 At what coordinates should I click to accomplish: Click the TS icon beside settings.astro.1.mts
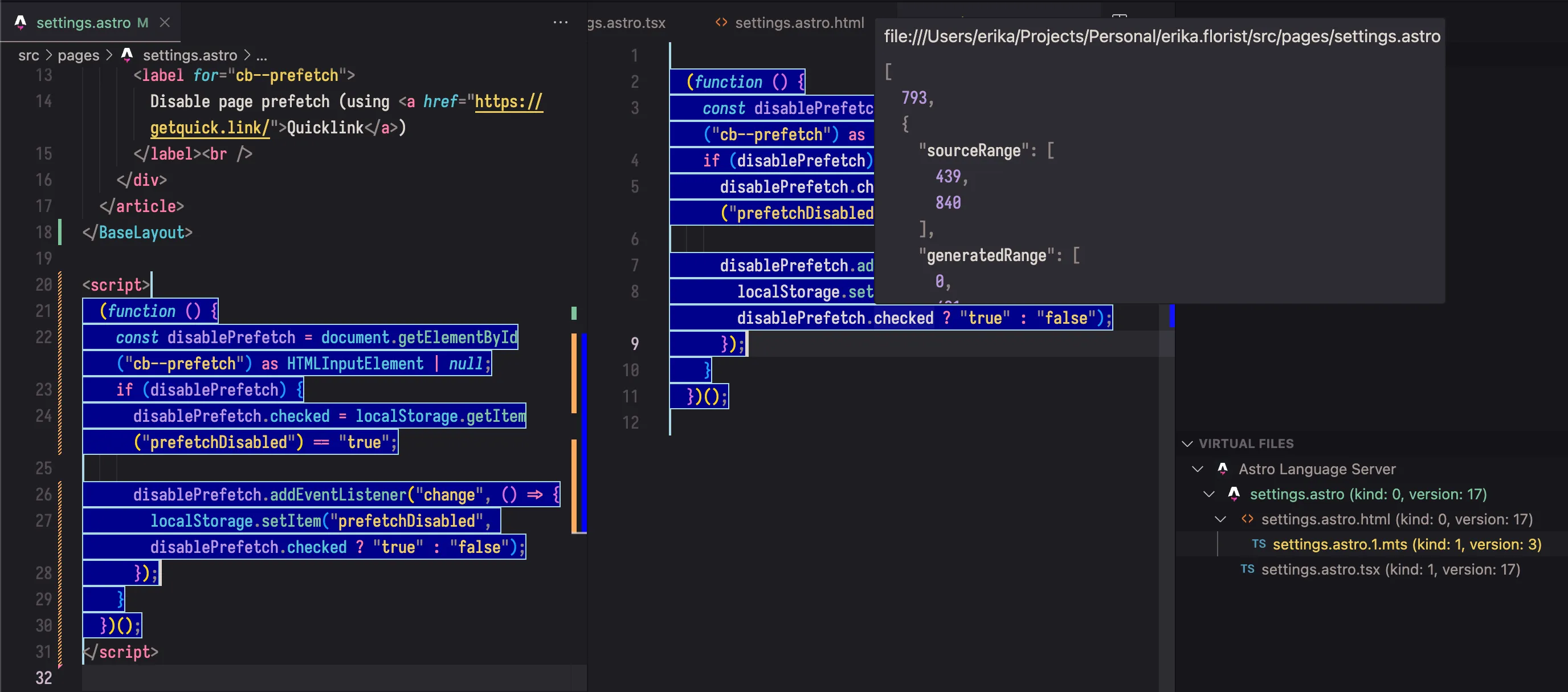point(1259,544)
